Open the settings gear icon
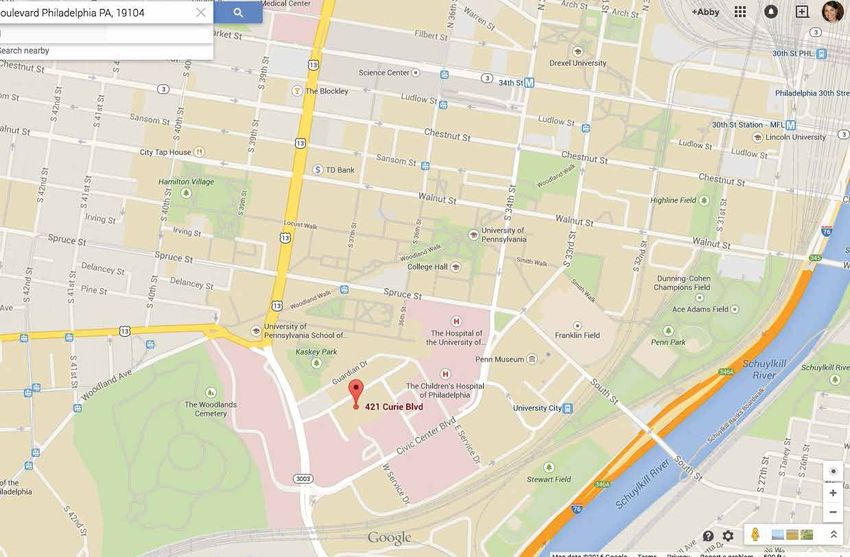The width and height of the screenshot is (850, 557). (x=728, y=536)
